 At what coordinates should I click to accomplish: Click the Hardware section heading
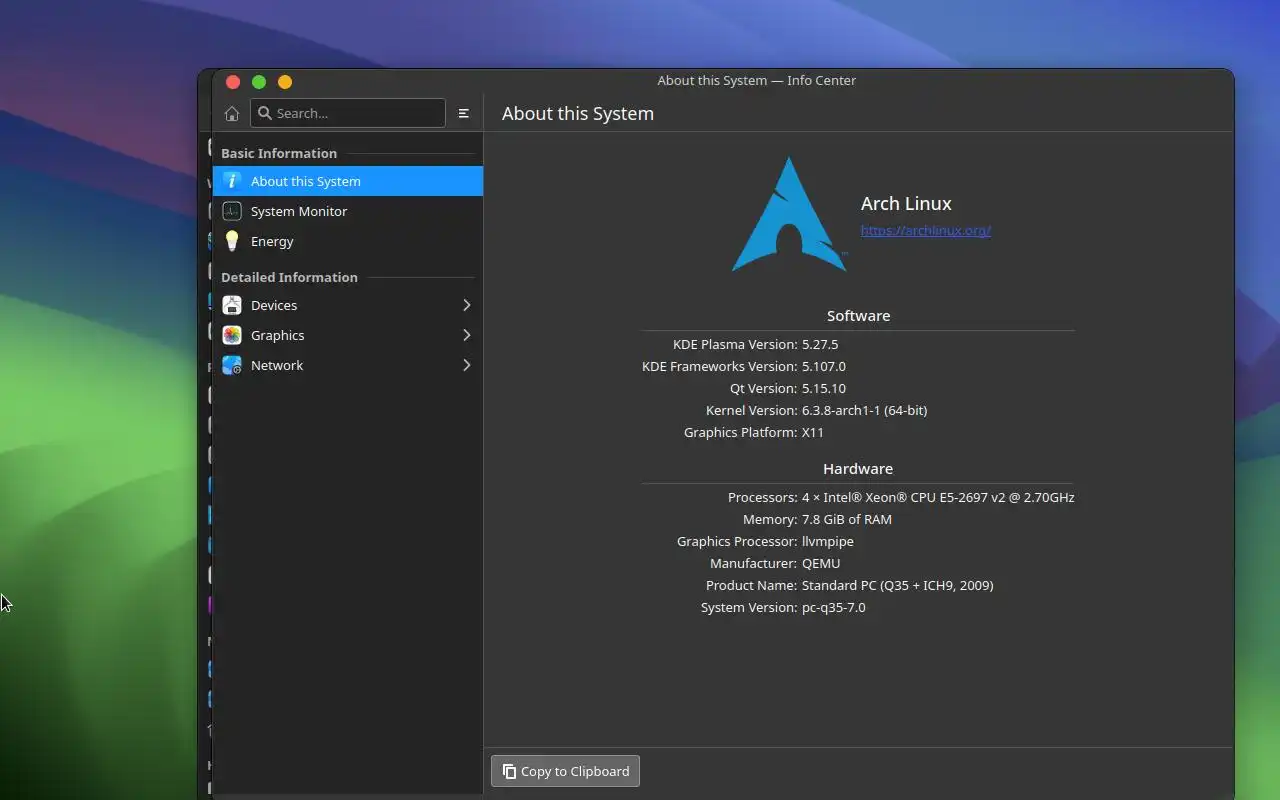(x=858, y=468)
